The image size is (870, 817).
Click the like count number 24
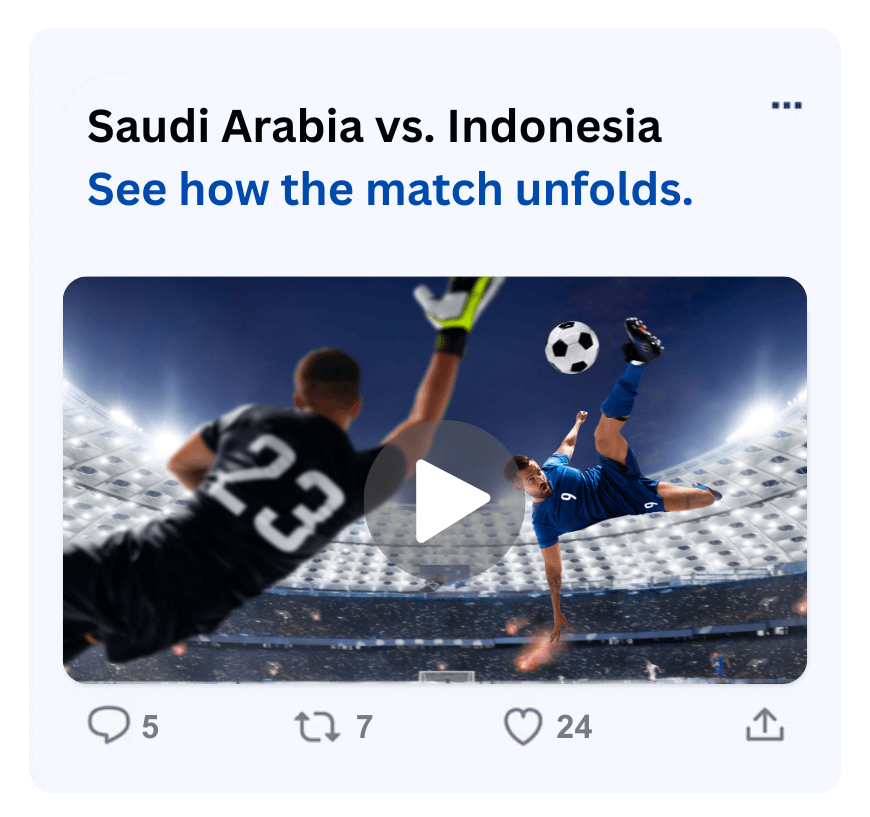click(574, 727)
